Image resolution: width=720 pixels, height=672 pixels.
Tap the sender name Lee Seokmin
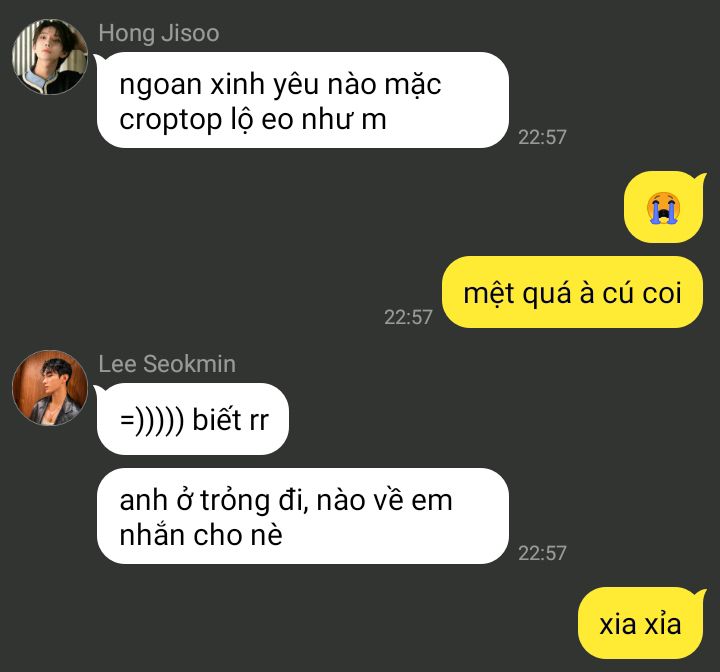pos(167,364)
